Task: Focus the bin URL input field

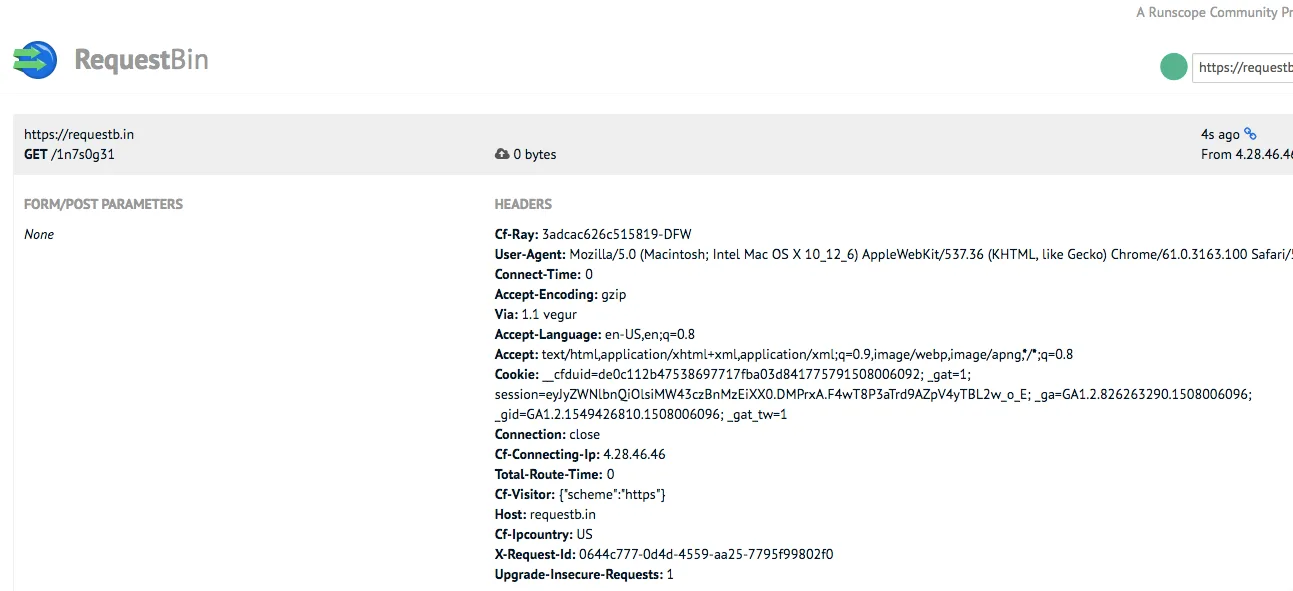Action: pos(1242,67)
